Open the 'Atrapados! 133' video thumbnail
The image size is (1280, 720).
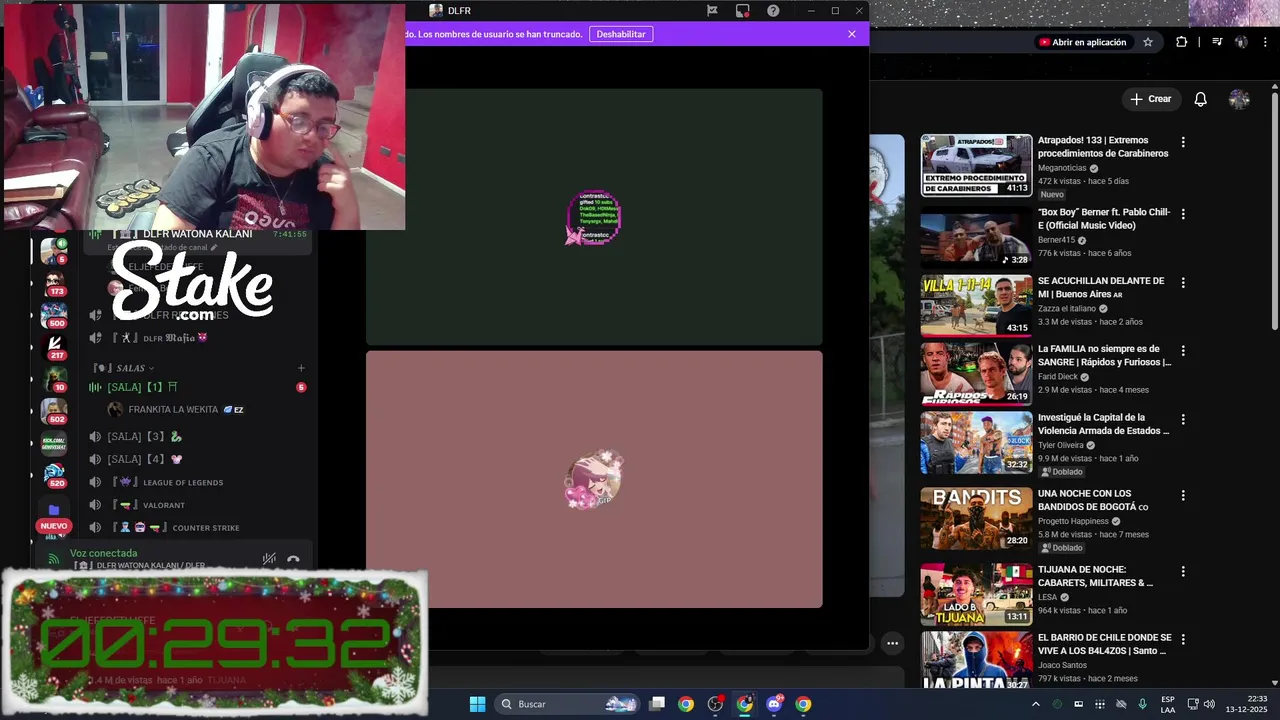[x=976, y=165]
